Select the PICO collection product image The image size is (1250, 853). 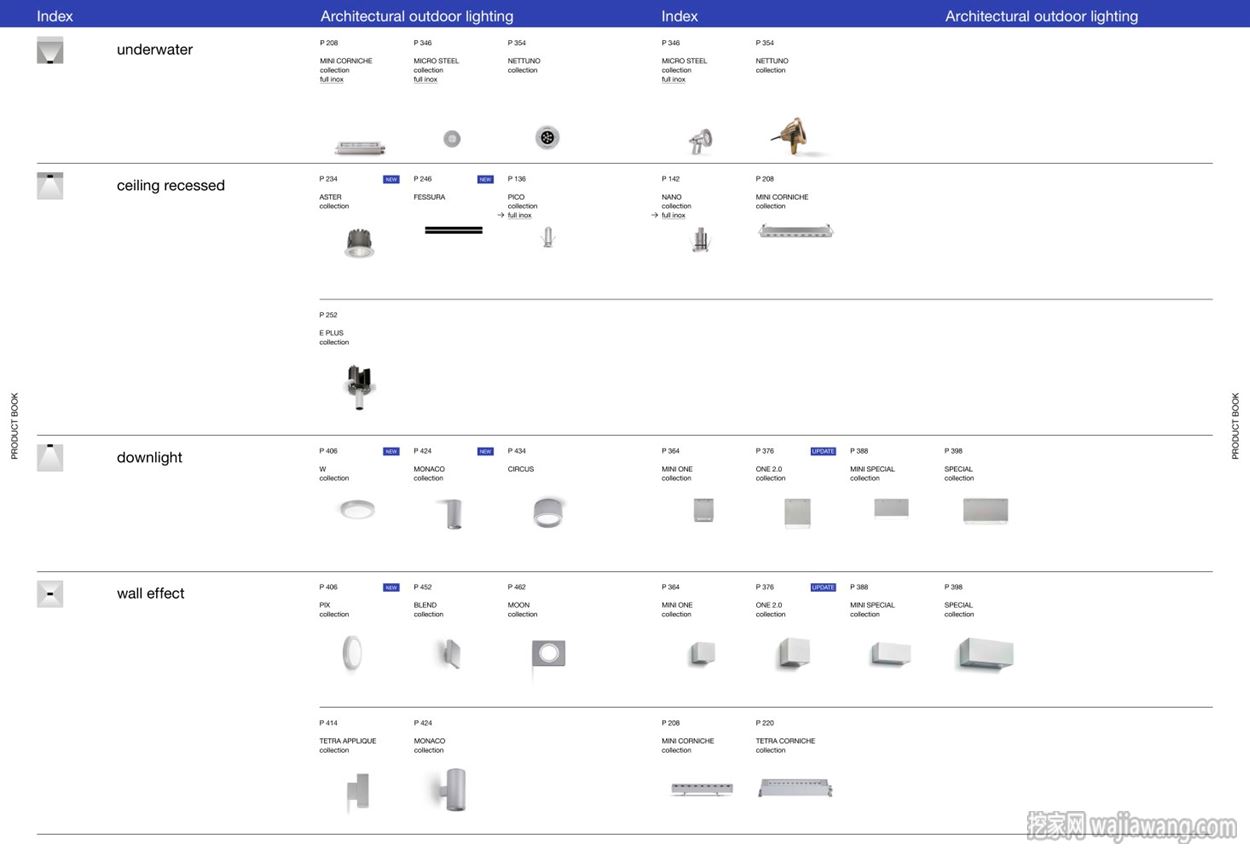click(547, 237)
